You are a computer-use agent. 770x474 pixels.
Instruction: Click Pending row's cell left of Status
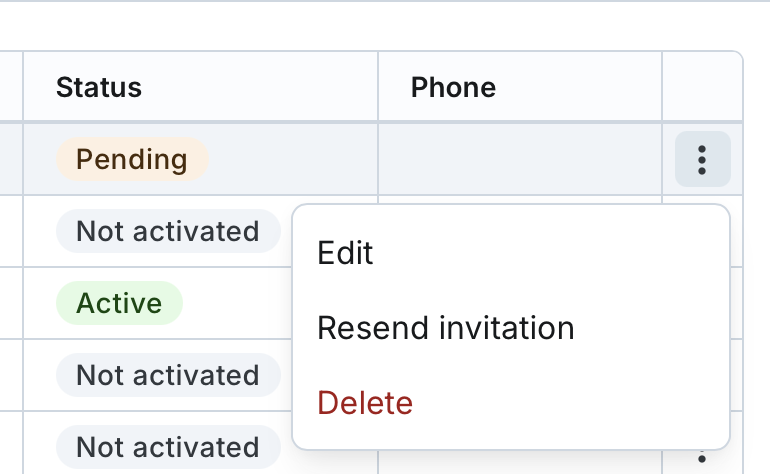(11, 159)
